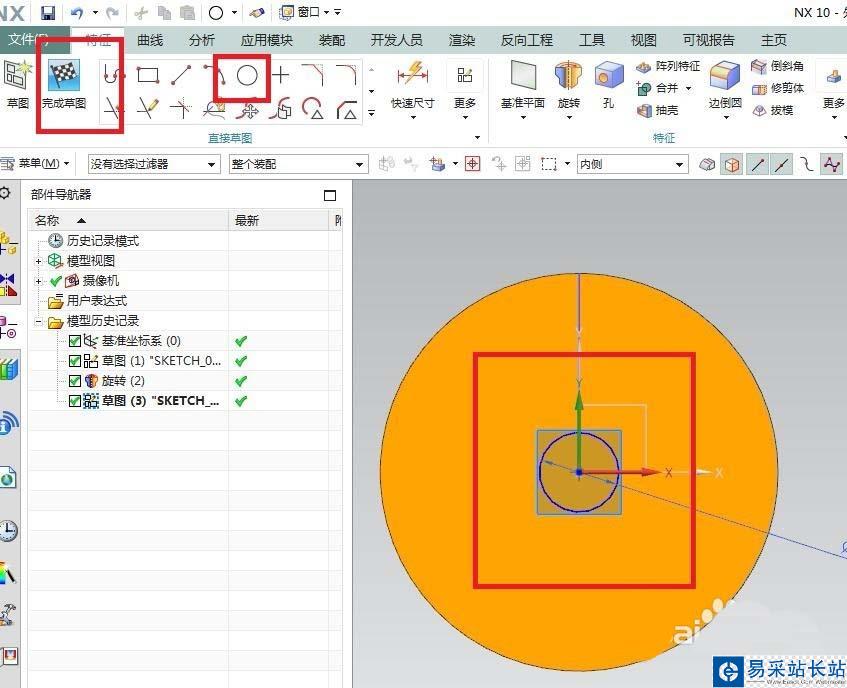
Task: Open the 开发人员 ribbon tab
Action: coord(396,40)
